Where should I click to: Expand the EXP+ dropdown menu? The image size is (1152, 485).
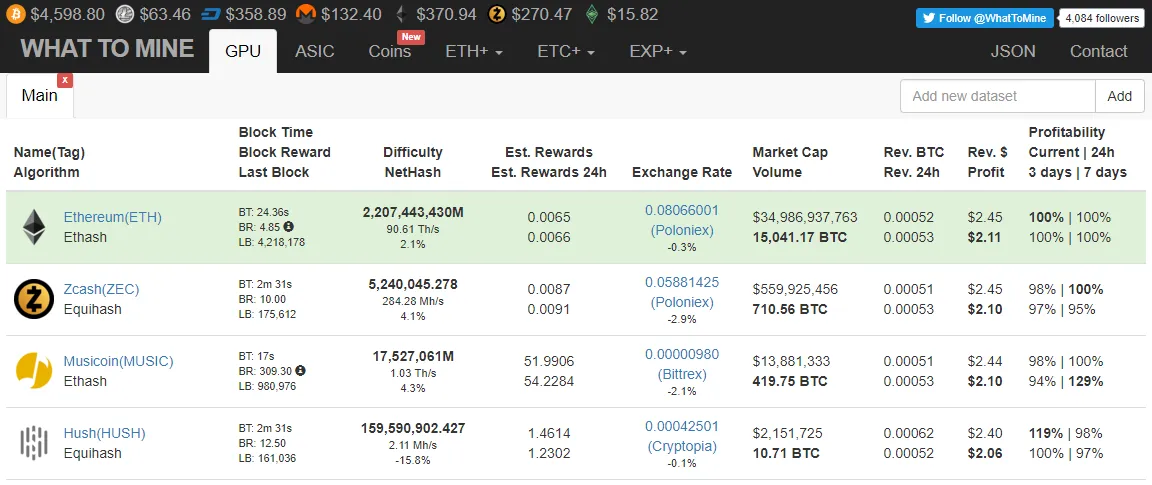pos(658,51)
